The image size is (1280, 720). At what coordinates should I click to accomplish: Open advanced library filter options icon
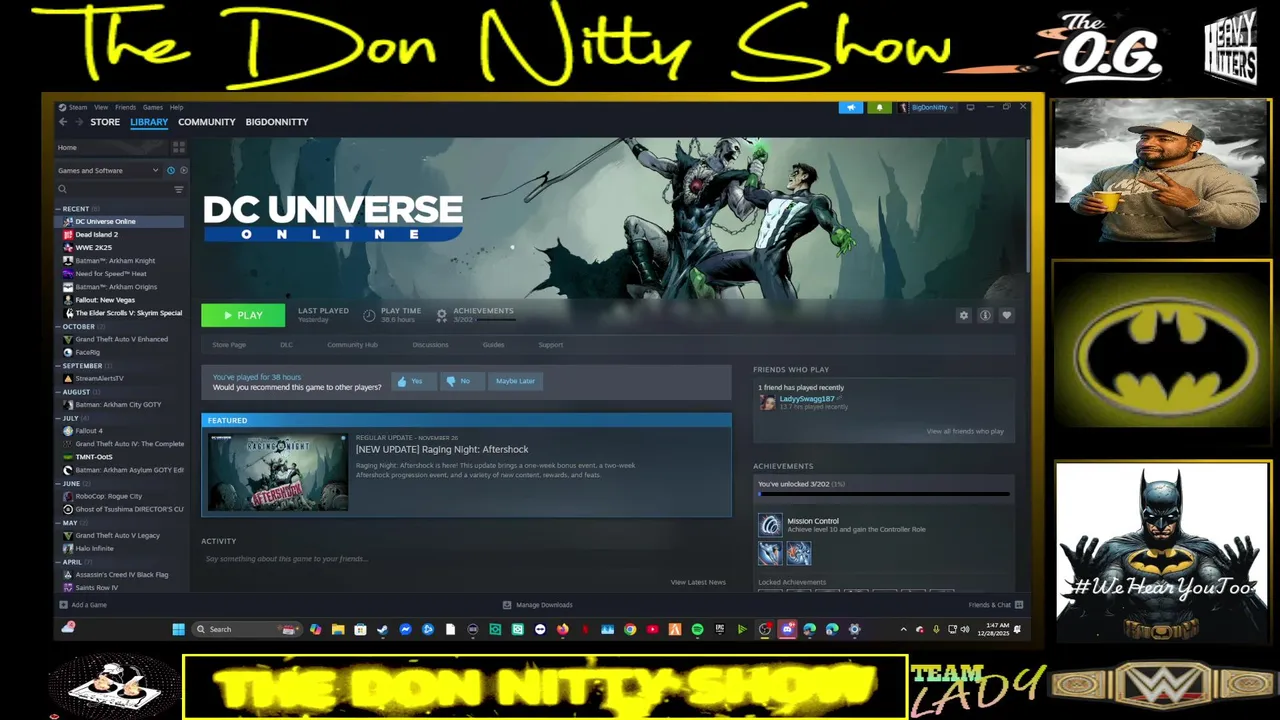click(179, 189)
